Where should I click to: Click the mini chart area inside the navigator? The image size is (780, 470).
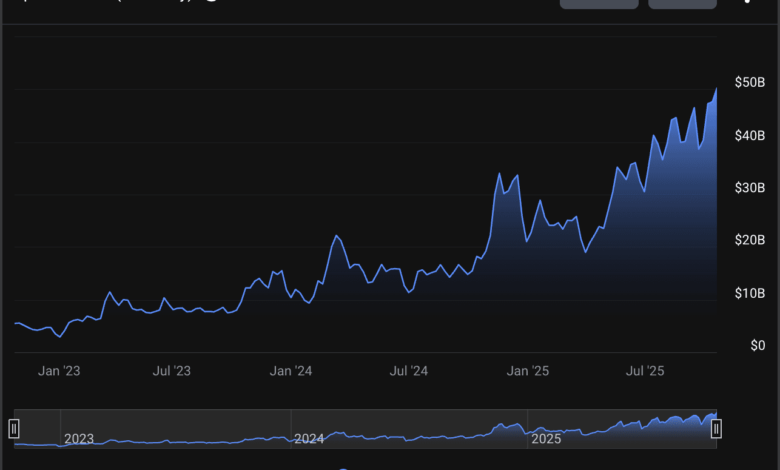pyautogui.click(x=400, y=430)
